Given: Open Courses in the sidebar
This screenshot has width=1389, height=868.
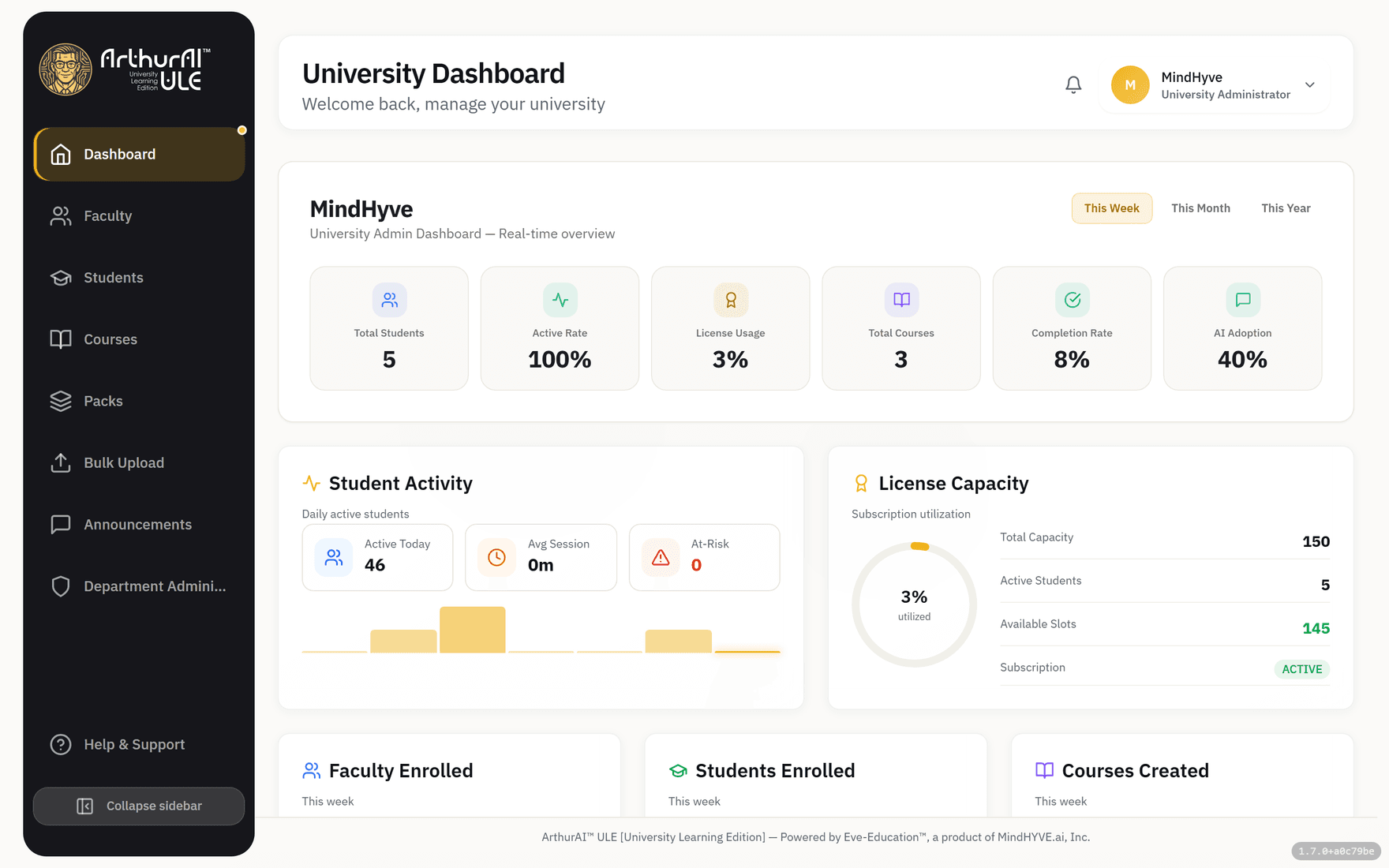Looking at the screenshot, I should (139, 339).
